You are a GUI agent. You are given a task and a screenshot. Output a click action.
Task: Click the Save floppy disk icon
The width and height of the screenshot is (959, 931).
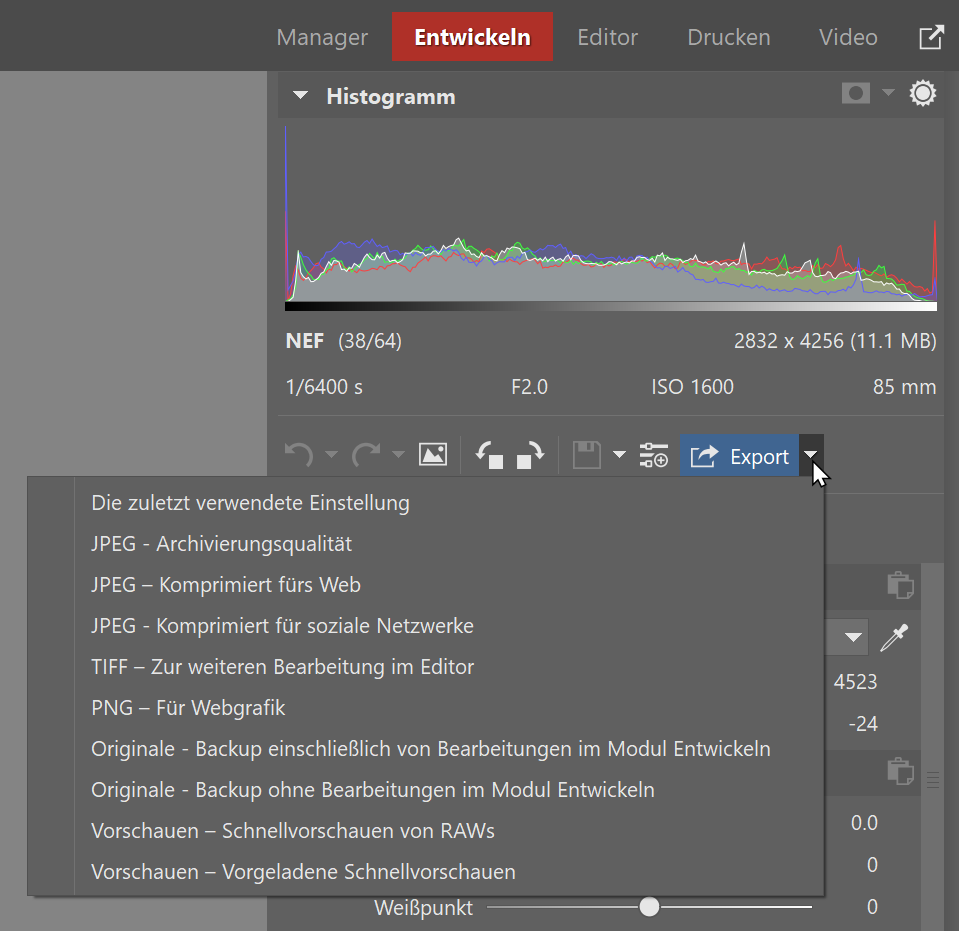click(587, 455)
